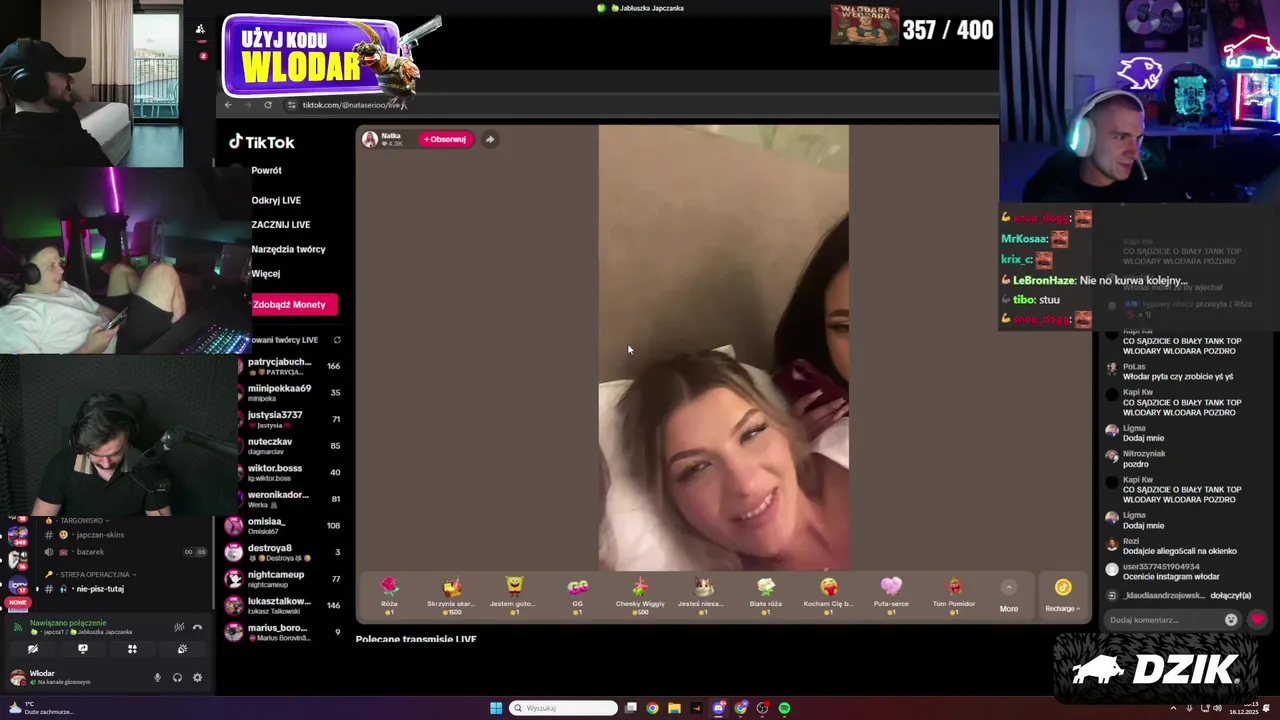This screenshot has width=1280, height=720.
Task: Refresh the recommended LIVE creators list
Action: point(337,340)
